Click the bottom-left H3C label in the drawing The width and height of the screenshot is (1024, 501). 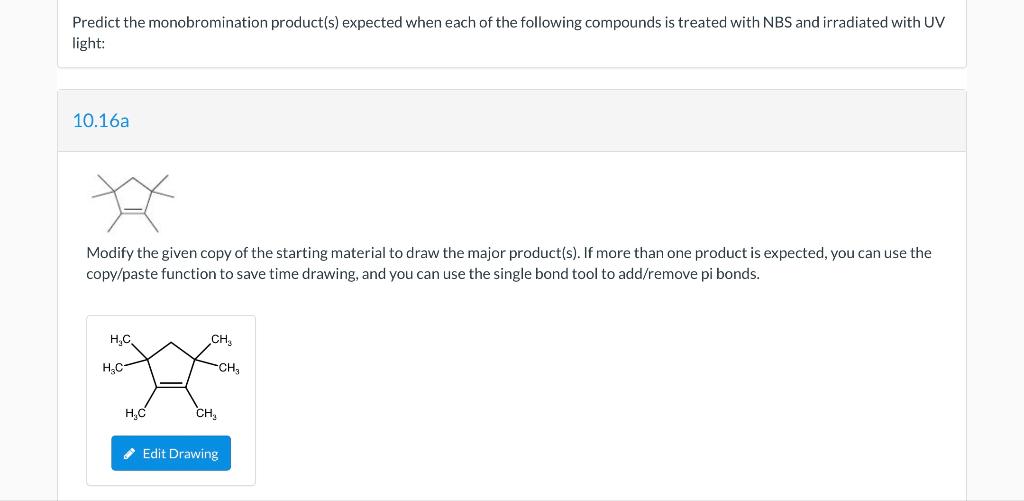(135, 413)
